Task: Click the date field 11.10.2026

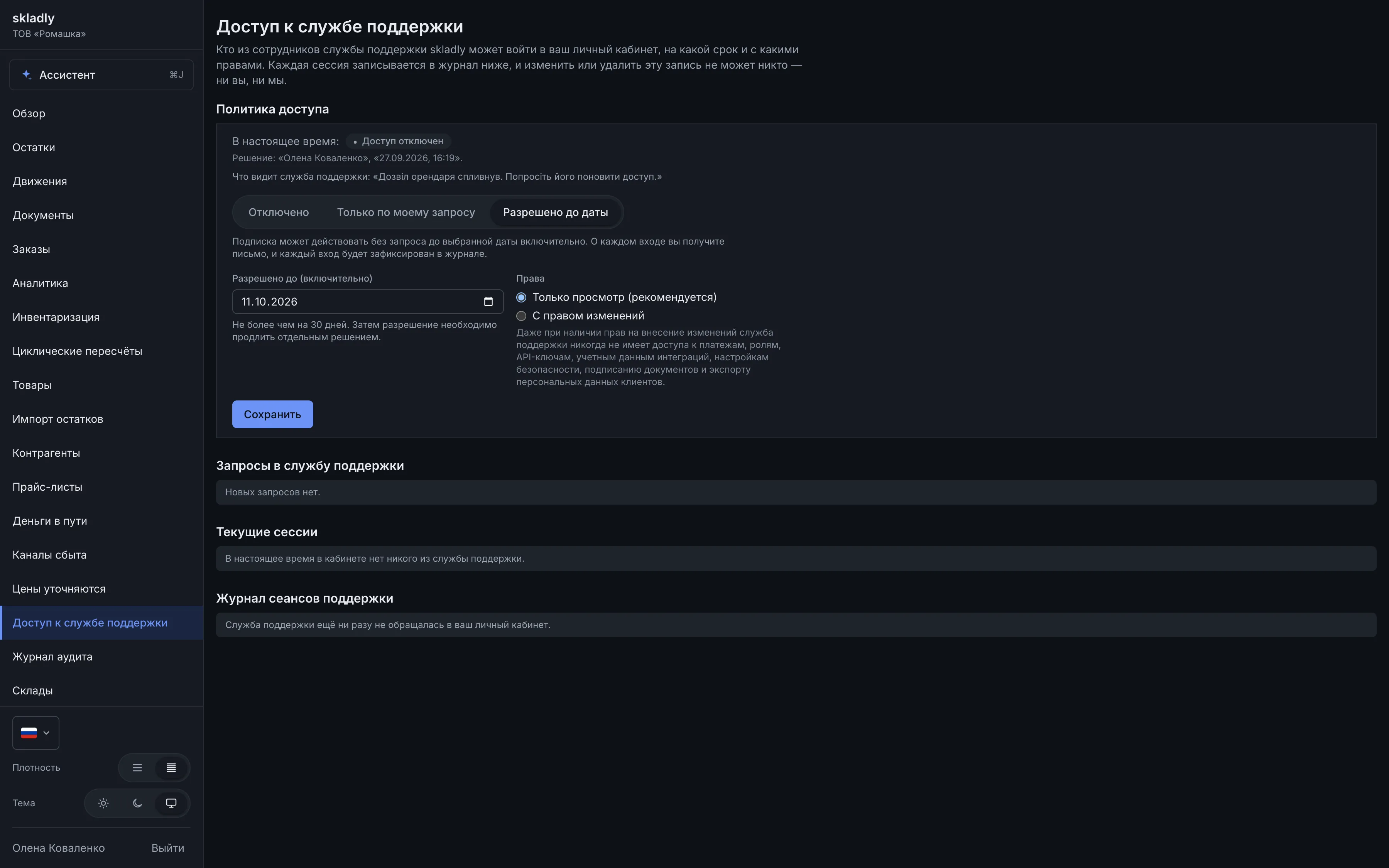Action: (x=368, y=301)
